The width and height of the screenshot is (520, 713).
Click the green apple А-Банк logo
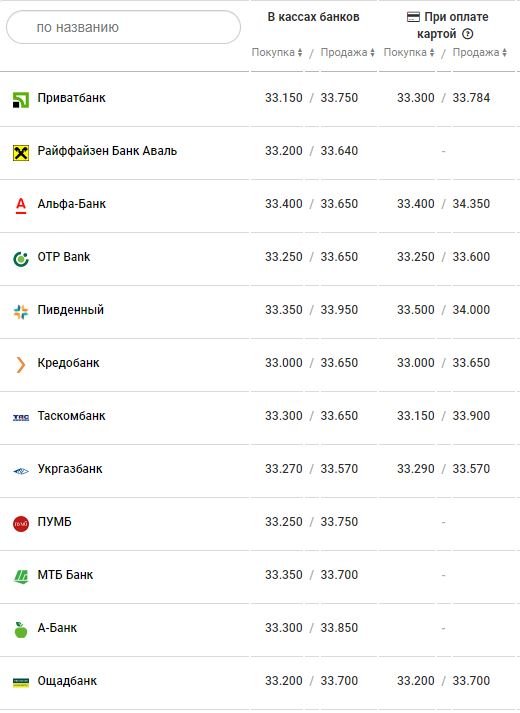(21, 630)
